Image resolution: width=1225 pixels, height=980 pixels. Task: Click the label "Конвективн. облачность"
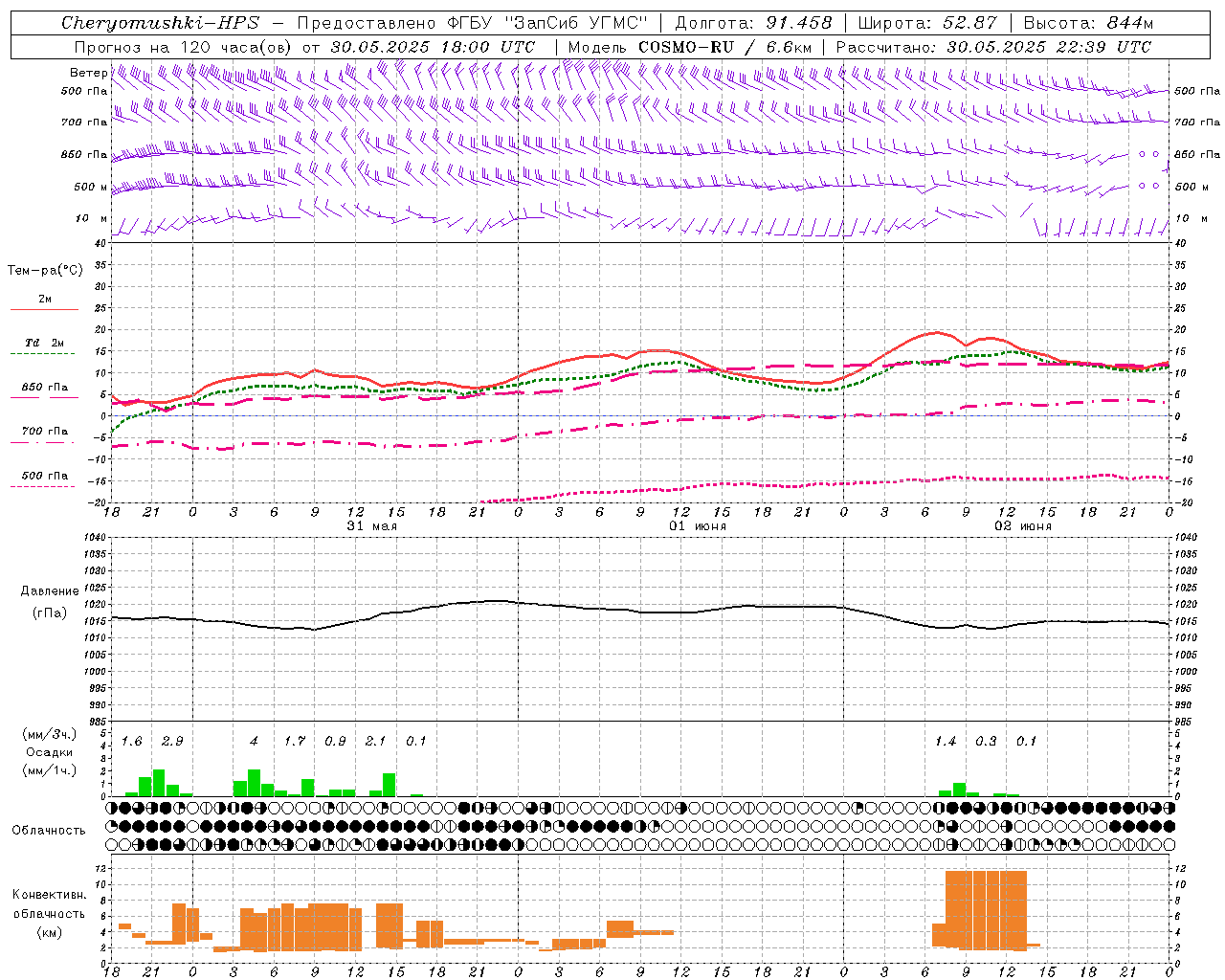tap(50, 904)
